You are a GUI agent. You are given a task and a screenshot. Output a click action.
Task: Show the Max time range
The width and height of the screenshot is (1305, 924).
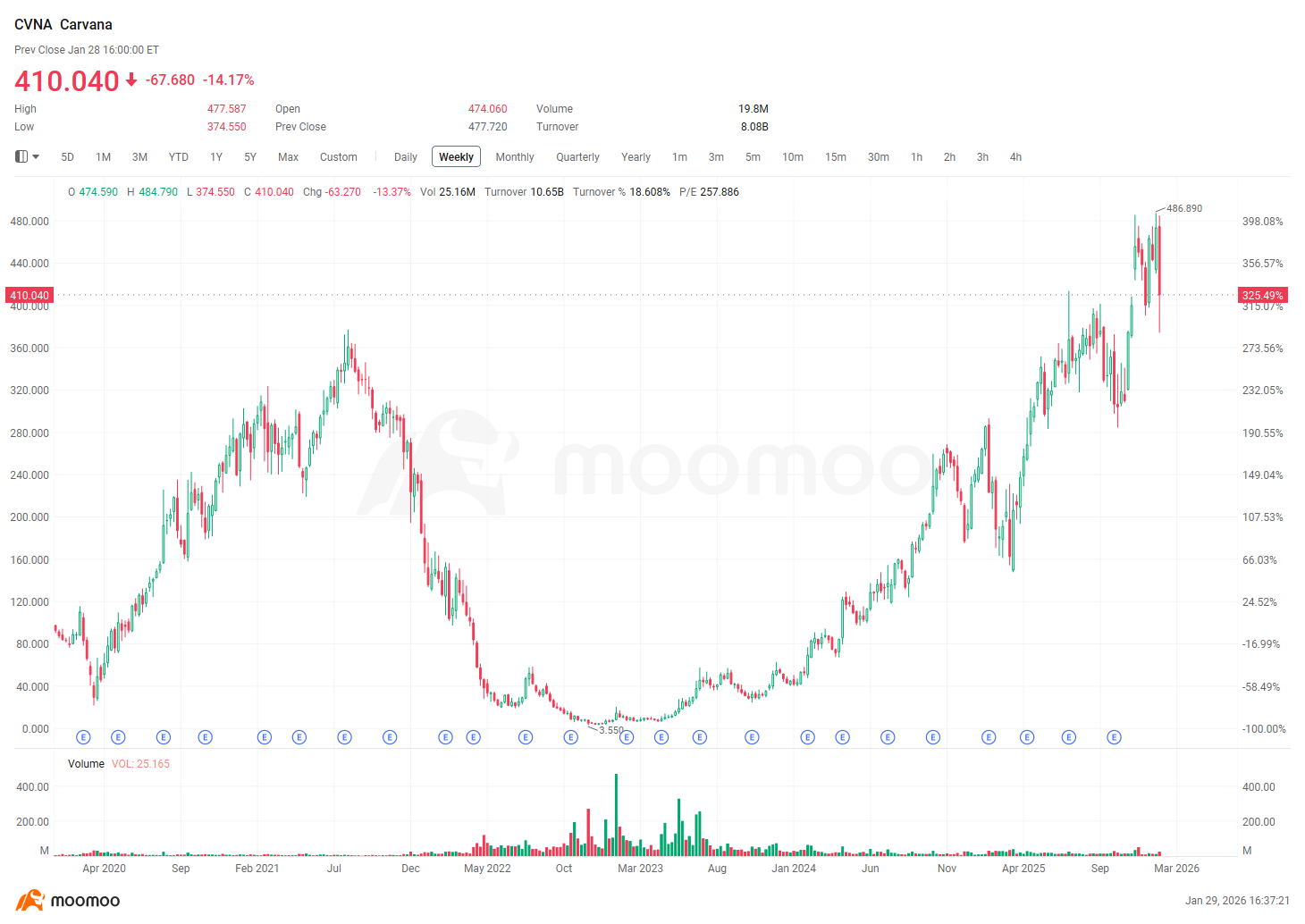[x=288, y=157]
